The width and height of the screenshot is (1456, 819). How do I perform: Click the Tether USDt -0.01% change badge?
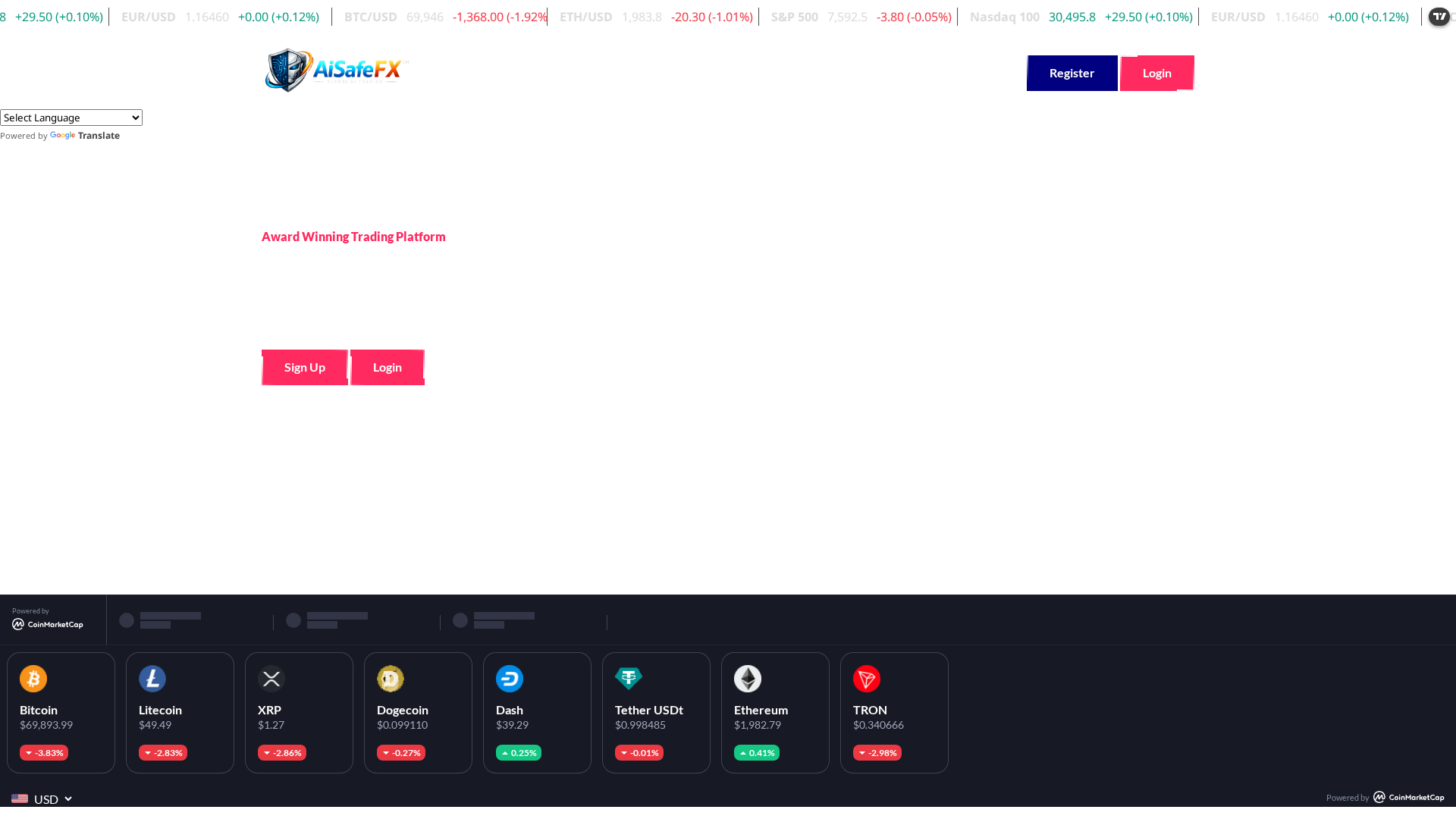click(x=639, y=752)
